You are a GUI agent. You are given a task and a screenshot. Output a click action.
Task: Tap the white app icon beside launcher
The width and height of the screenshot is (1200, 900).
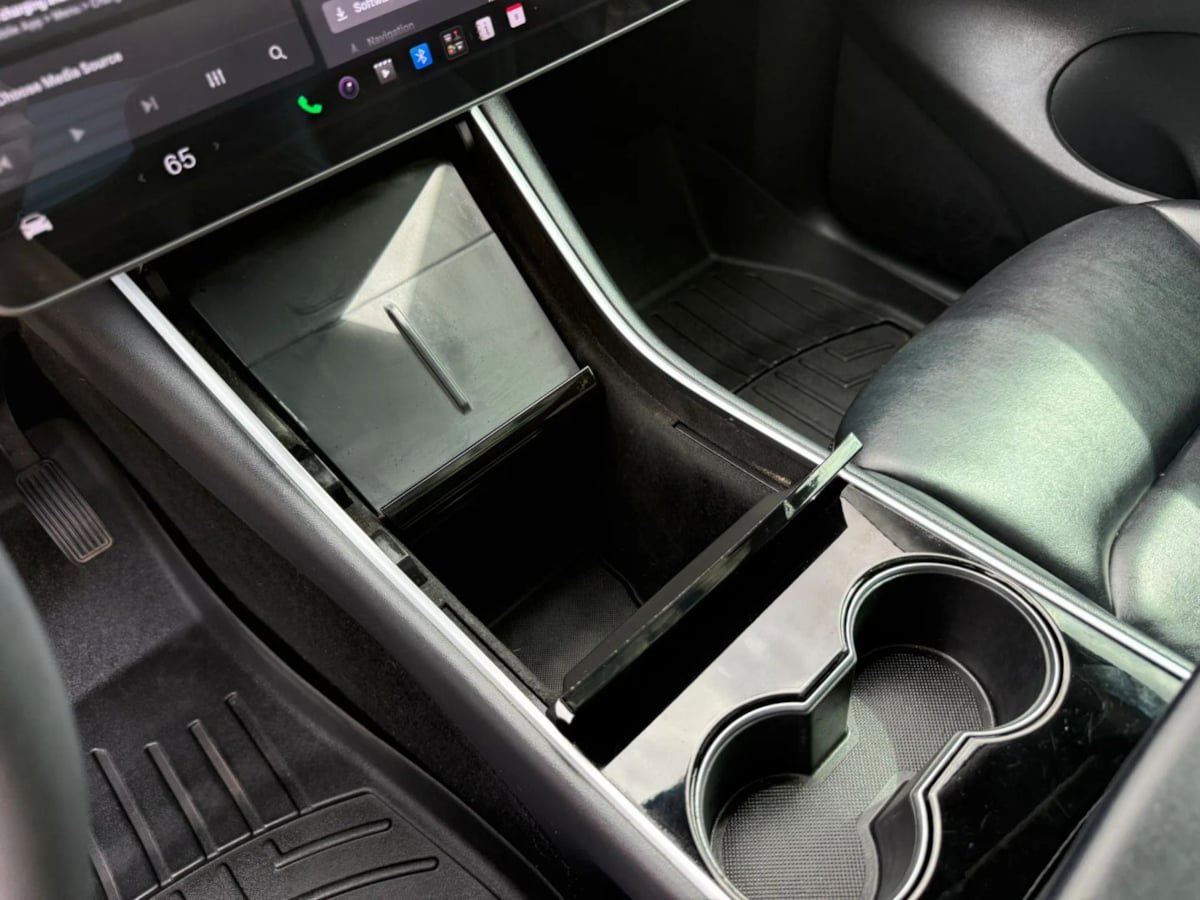pos(485,28)
